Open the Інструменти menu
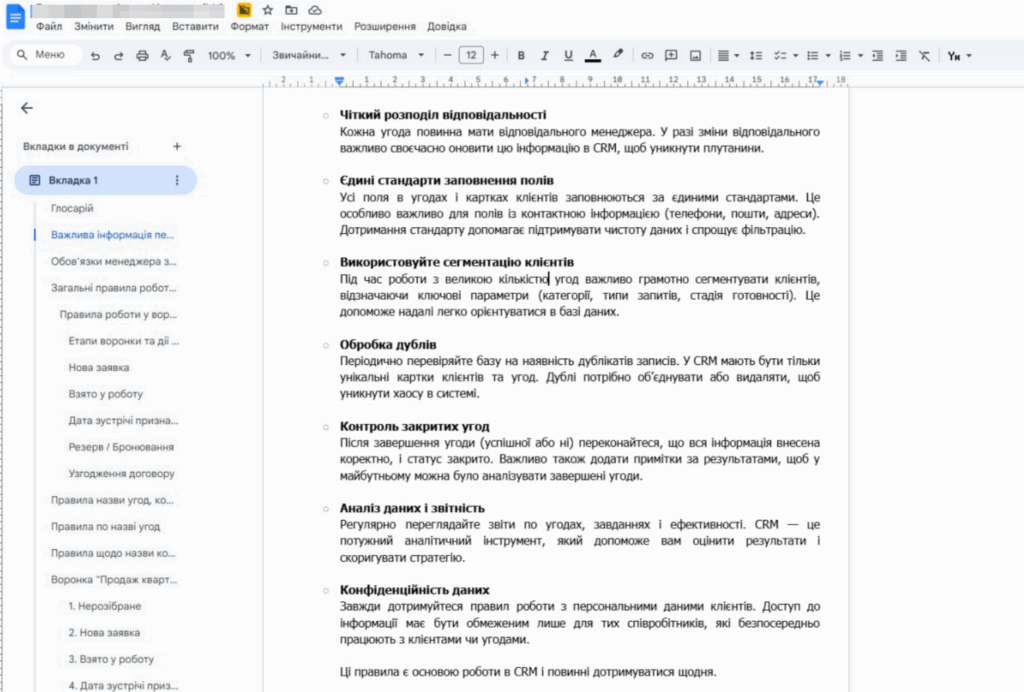 click(x=311, y=27)
